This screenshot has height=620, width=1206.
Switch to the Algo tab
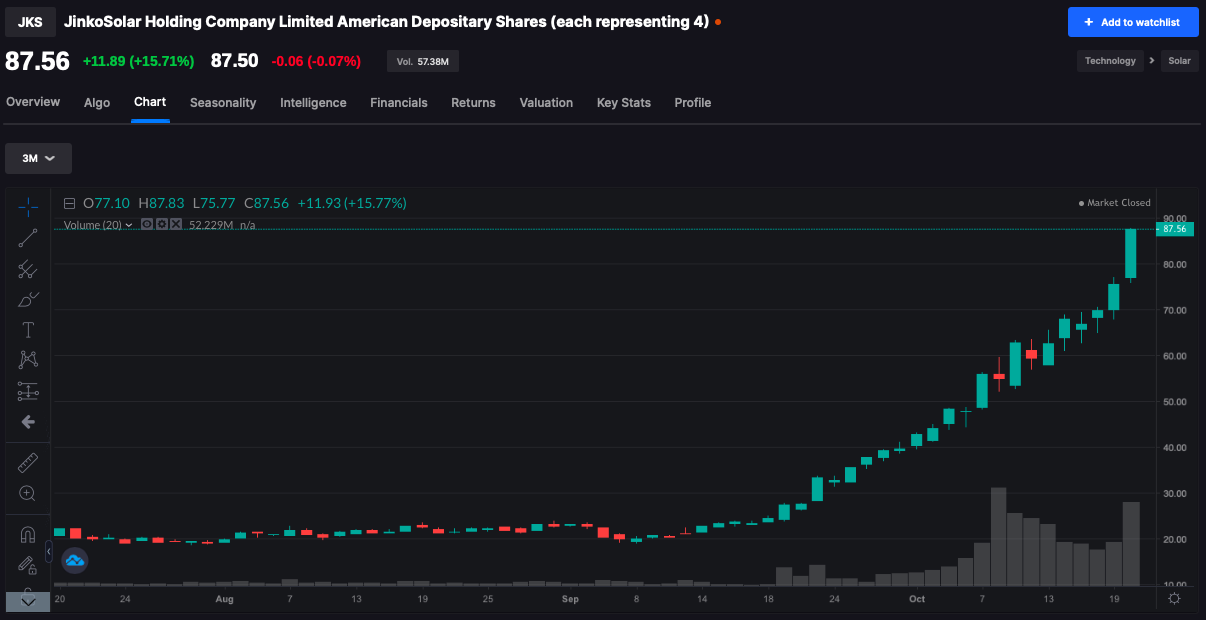97,102
